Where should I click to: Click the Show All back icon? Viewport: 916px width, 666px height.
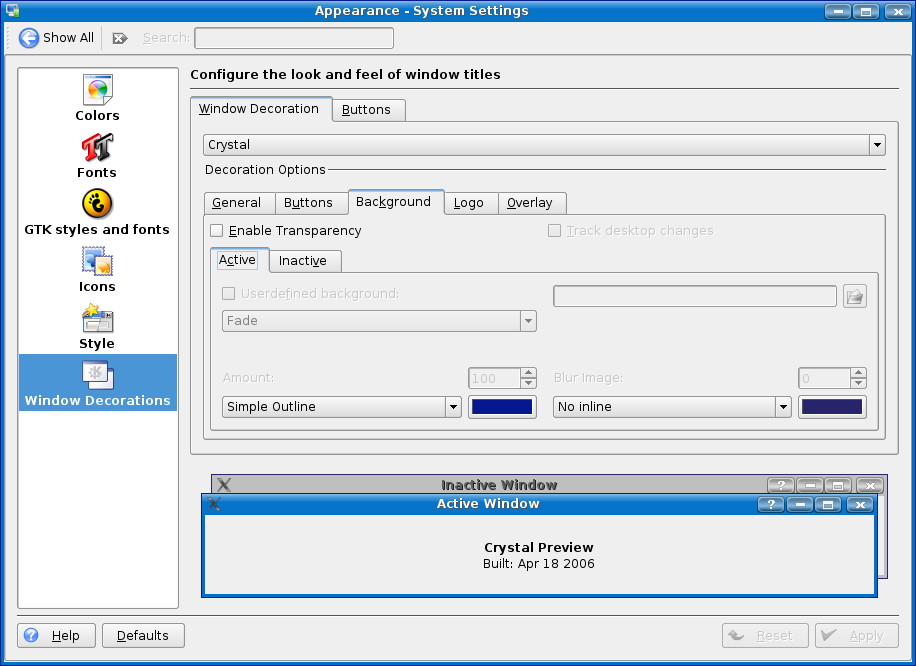click(x=29, y=38)
